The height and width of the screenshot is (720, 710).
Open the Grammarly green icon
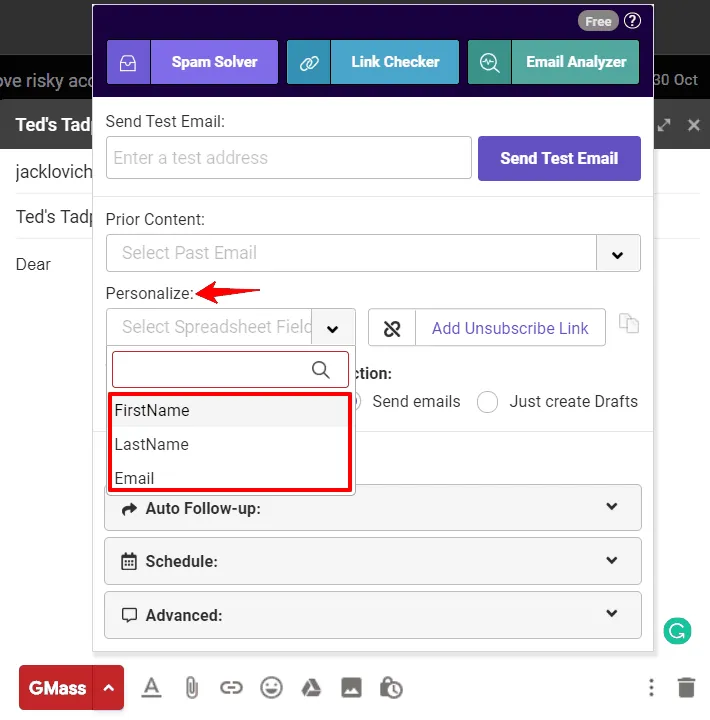point(677,631)
